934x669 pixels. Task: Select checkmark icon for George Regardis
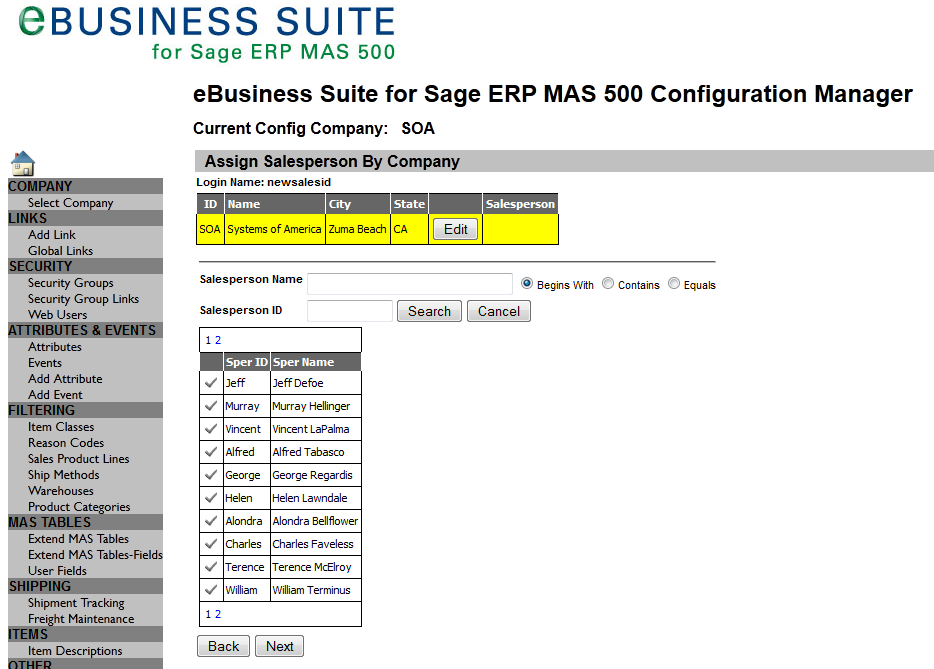210,475
